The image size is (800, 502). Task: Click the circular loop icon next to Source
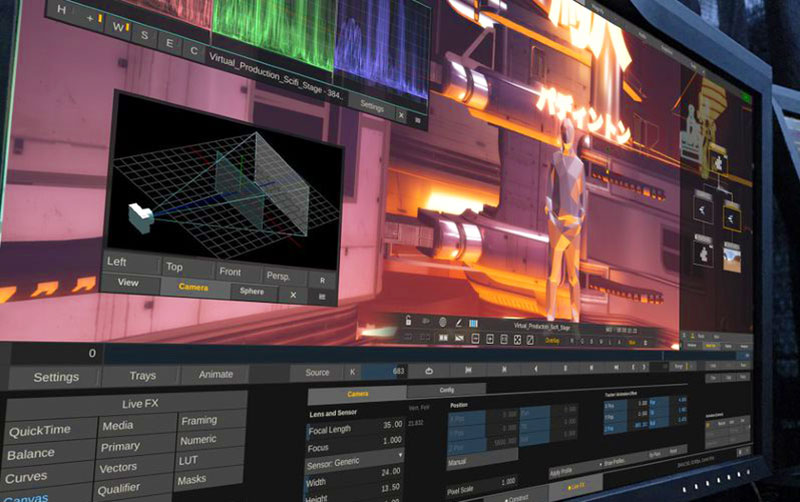coord(428,372)
